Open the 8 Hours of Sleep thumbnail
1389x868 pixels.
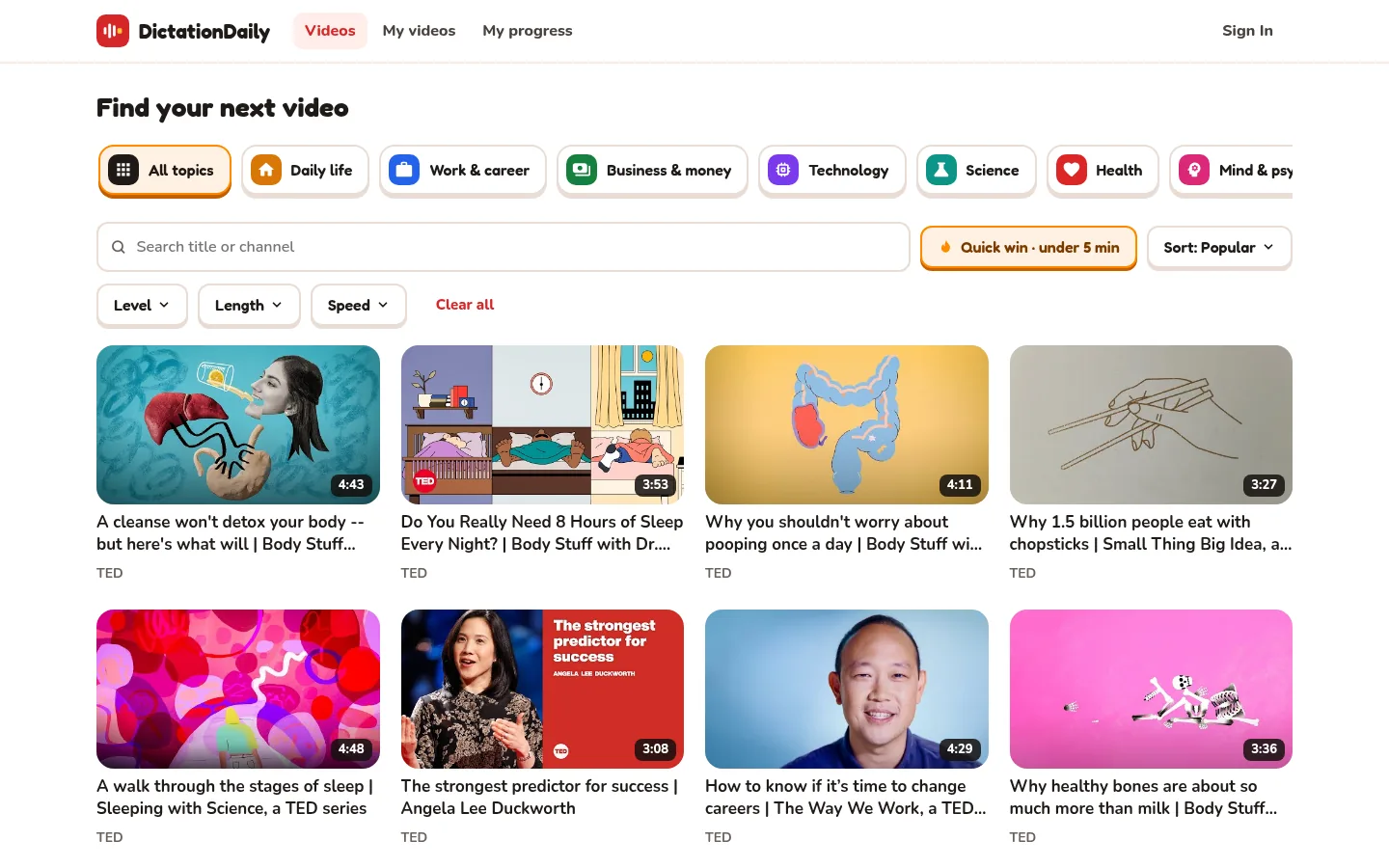(542, 424)
